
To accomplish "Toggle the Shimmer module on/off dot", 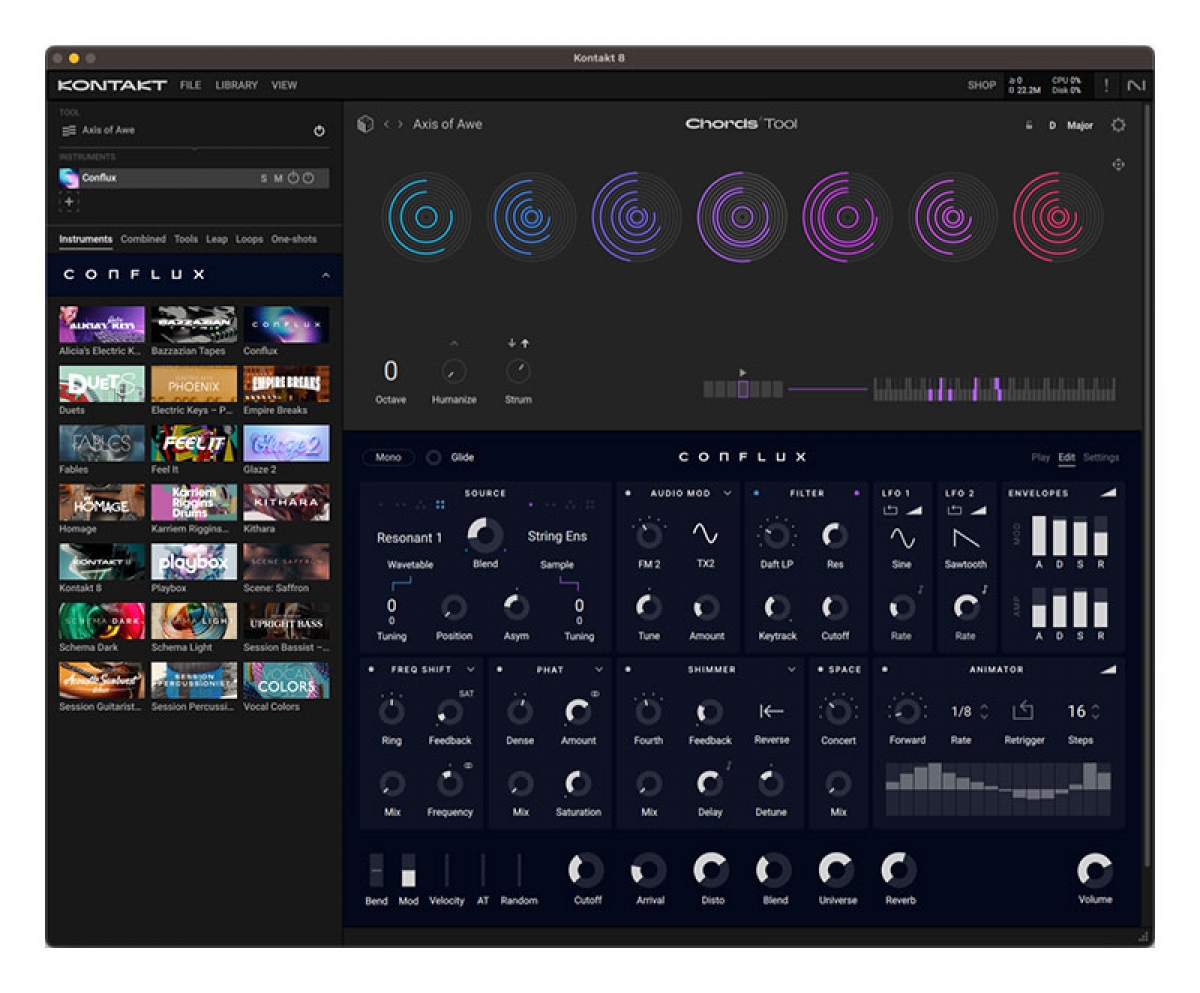I will click(628, 669).
